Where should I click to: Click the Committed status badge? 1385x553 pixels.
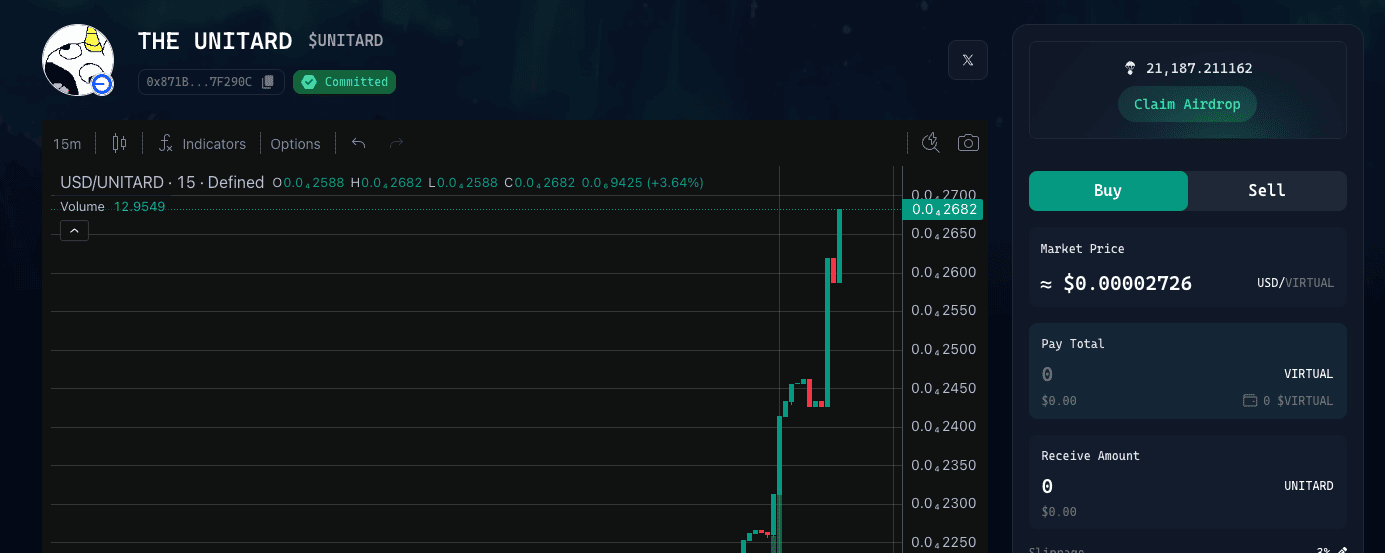point(344,82)
